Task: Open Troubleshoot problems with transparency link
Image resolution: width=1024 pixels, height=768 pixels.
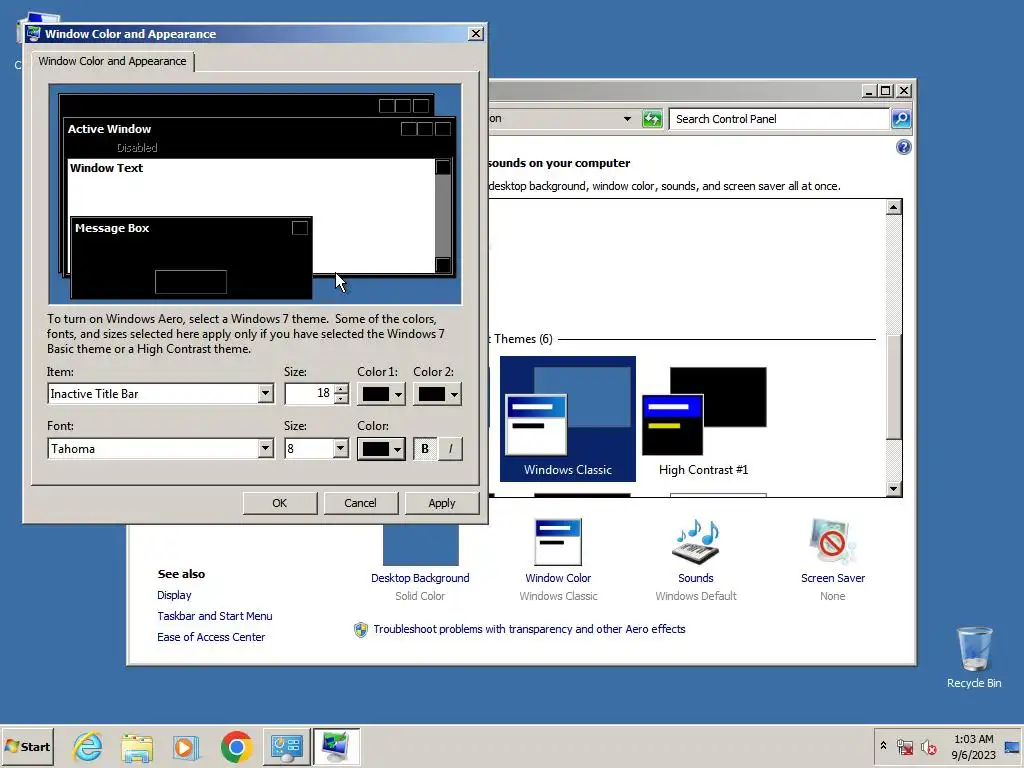Action: coord(530,629)
